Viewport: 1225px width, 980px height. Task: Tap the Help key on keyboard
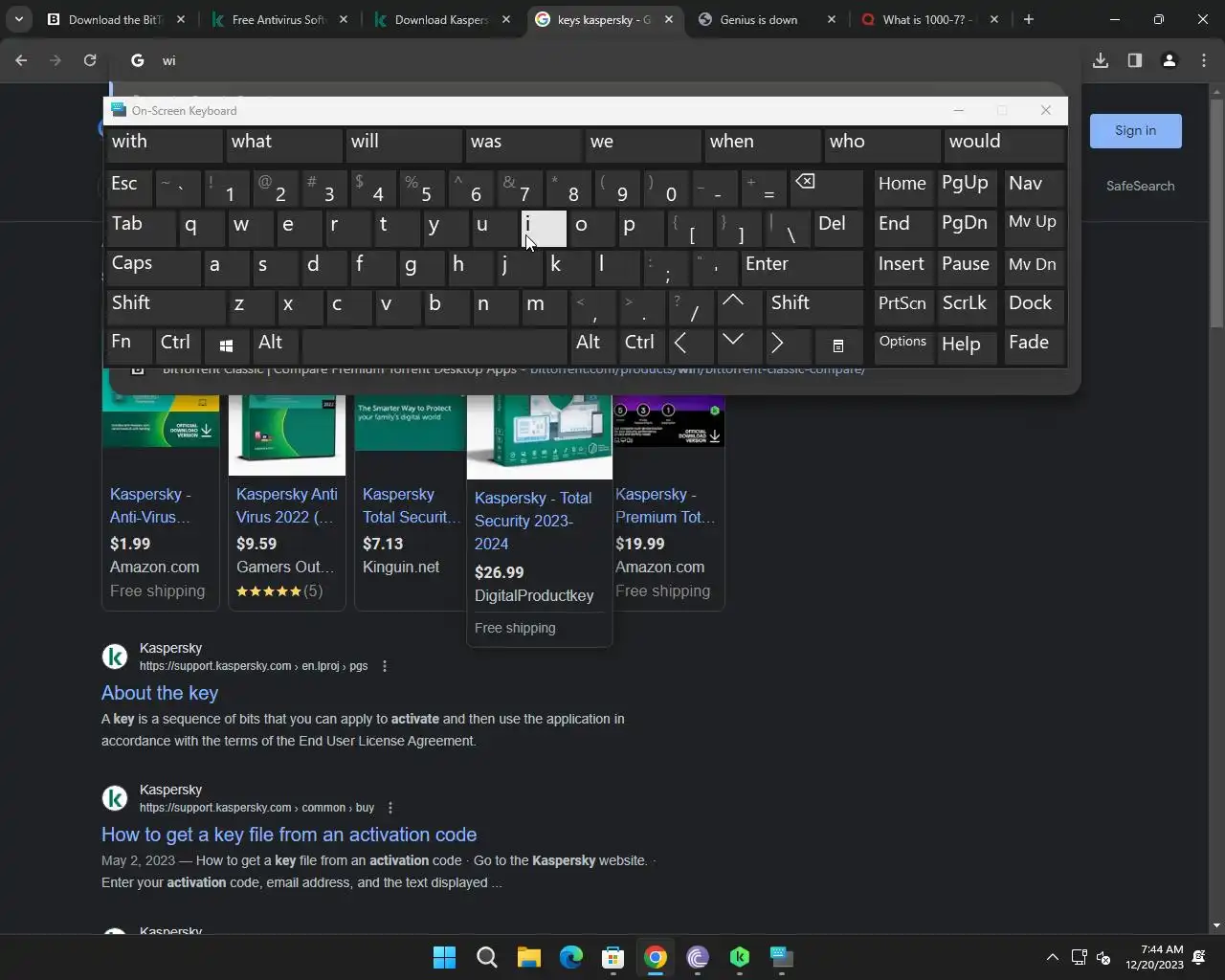pyautogui.click(x=967, y=345)
